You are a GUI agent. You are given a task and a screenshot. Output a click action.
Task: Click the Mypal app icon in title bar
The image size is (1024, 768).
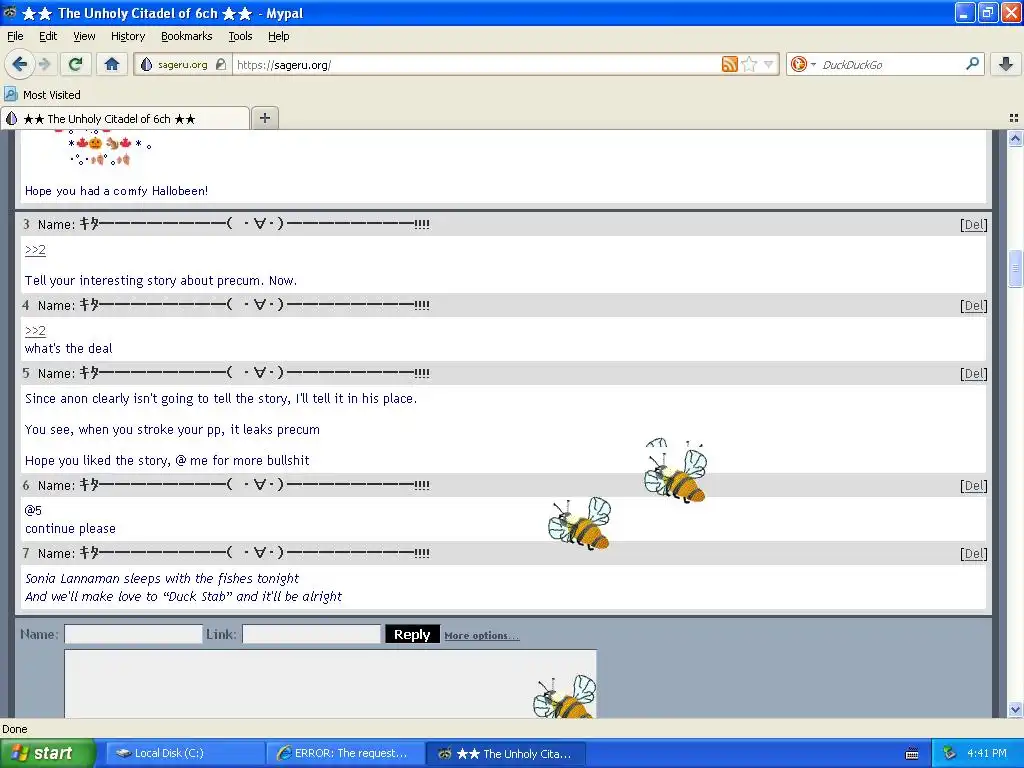10,12
